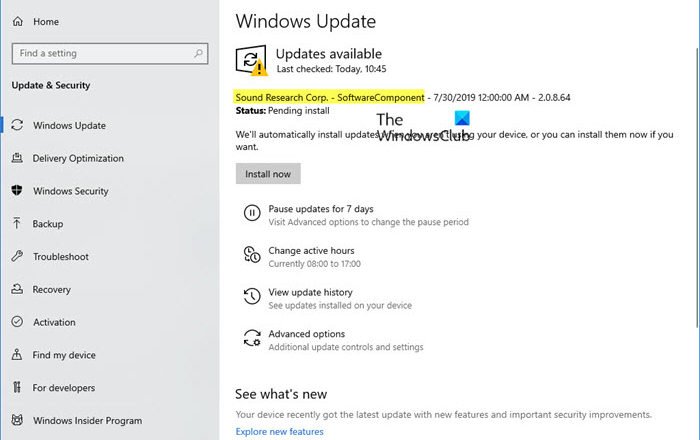Click the change active hours clock icon
Screen dimensions: 700x440
pyautogui.click(x=250, y=256)
